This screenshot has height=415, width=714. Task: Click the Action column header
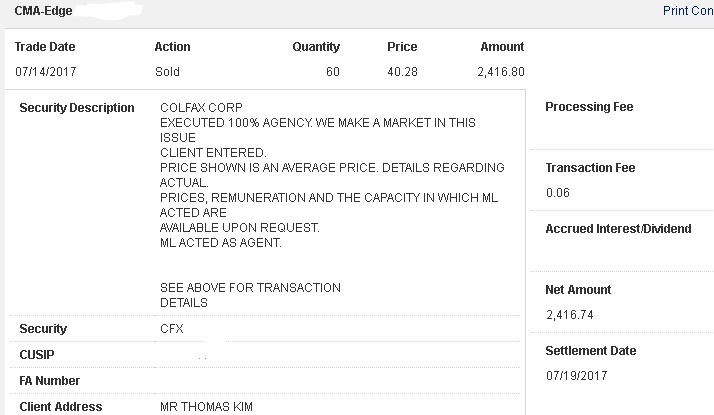172,47
